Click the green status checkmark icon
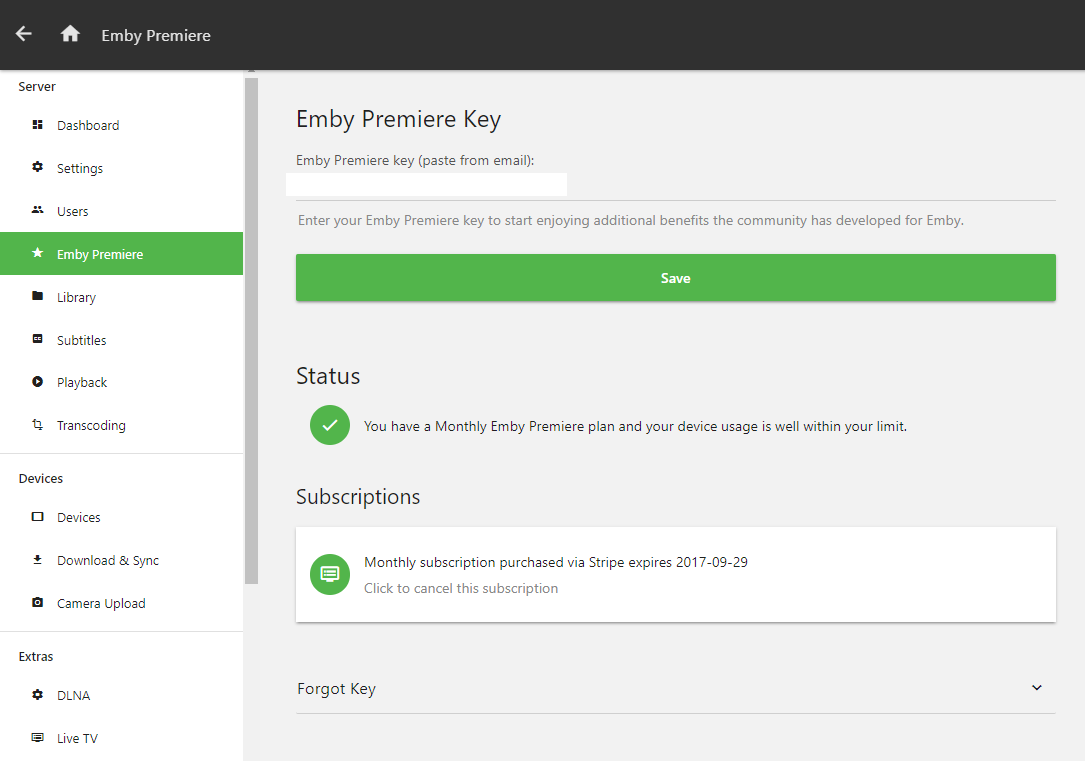The height and width of the screenshot is (761, 1085). coord(330,425)
